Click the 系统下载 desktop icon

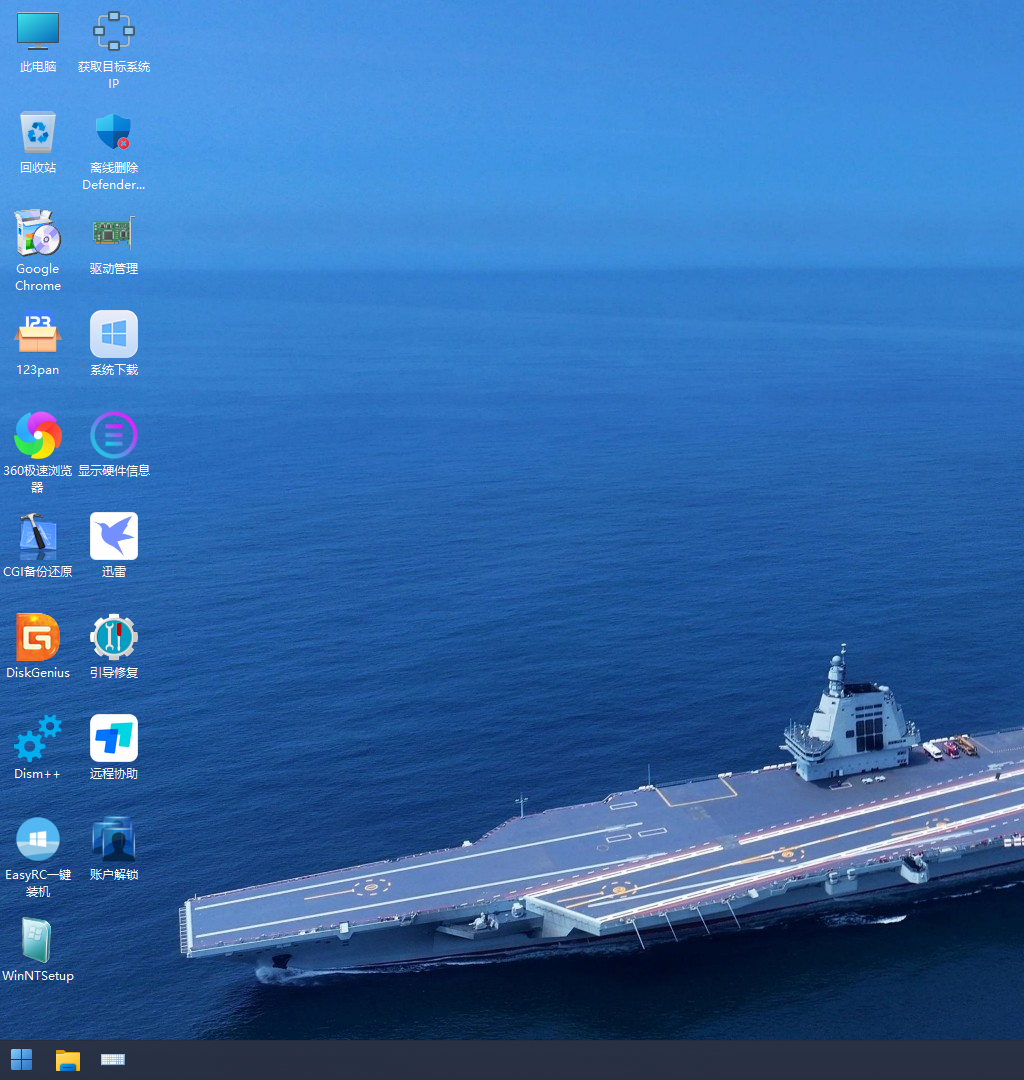pos(114,335)
